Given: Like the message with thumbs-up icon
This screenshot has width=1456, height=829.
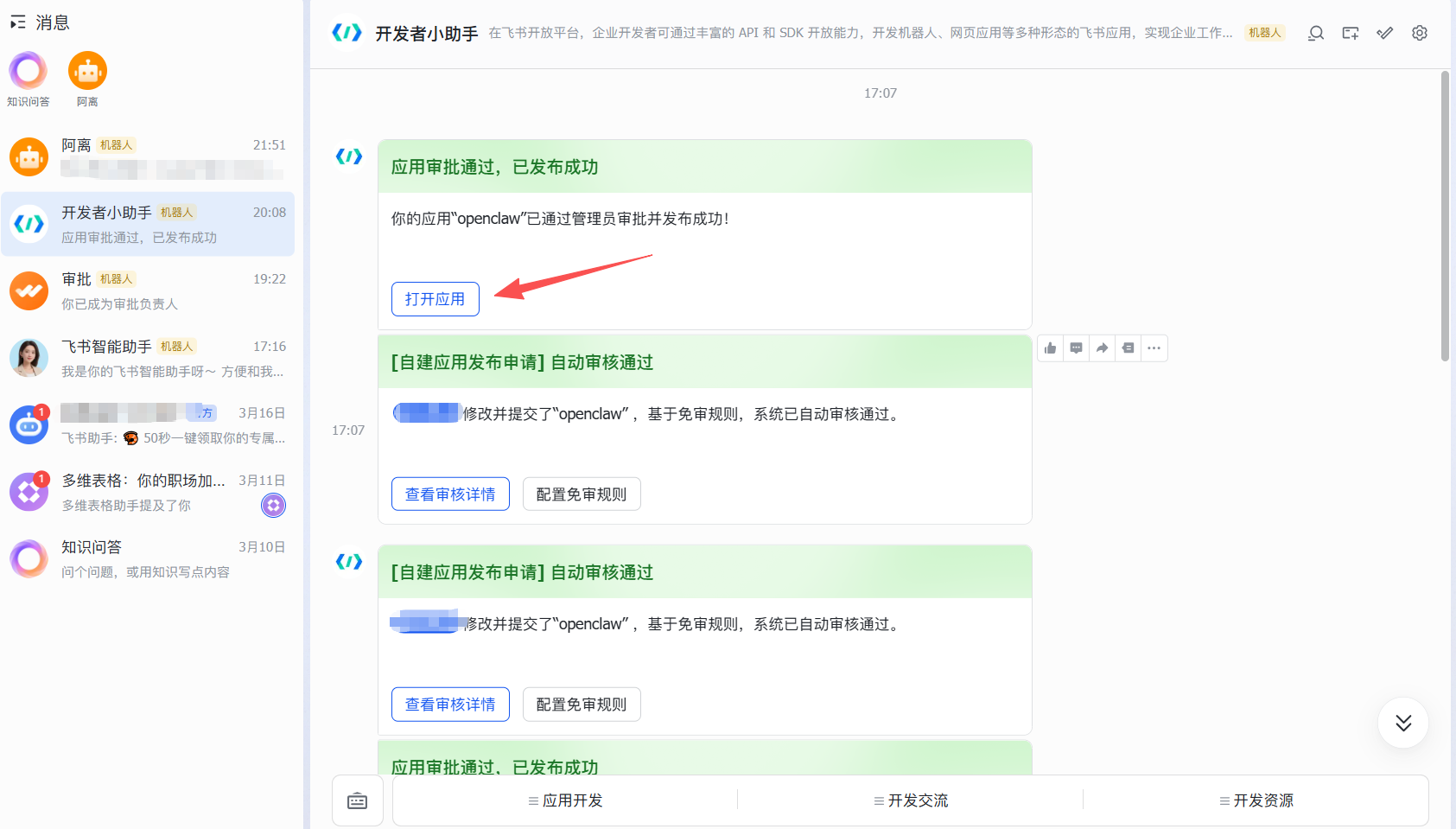Looking at the screenshot, I should [1051, 348].
